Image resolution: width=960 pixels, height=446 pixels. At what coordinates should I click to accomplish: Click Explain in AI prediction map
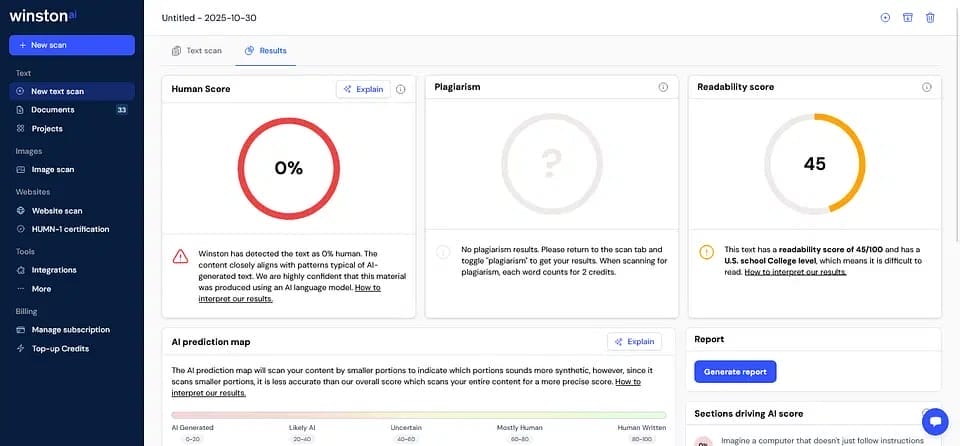click(x=634, y=341)
